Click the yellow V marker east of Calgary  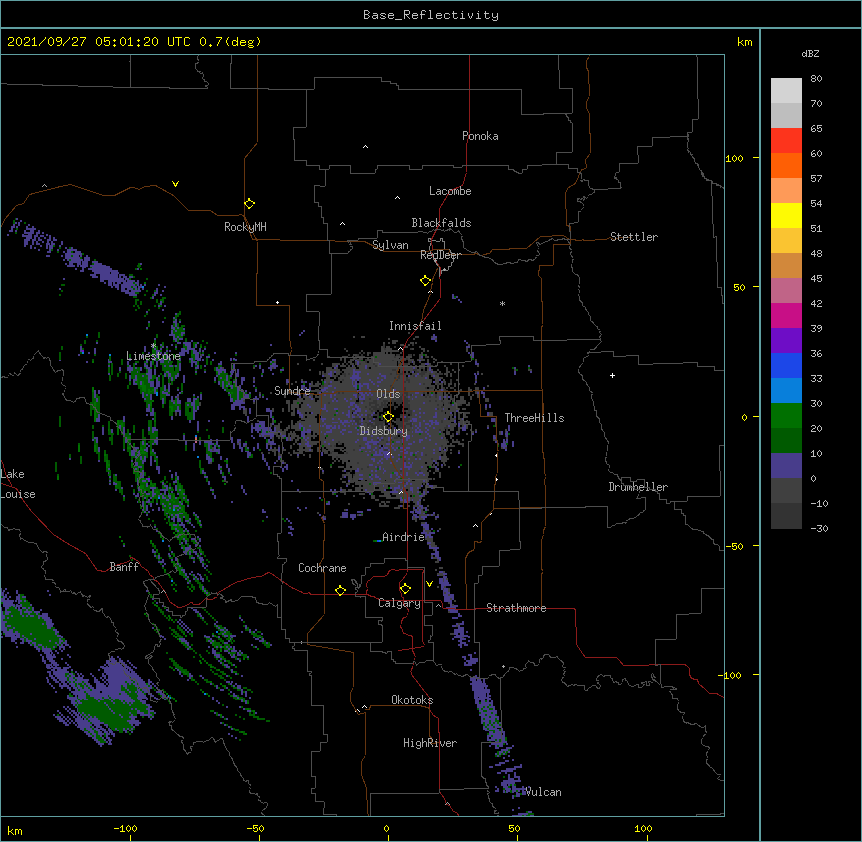point(429,584)
